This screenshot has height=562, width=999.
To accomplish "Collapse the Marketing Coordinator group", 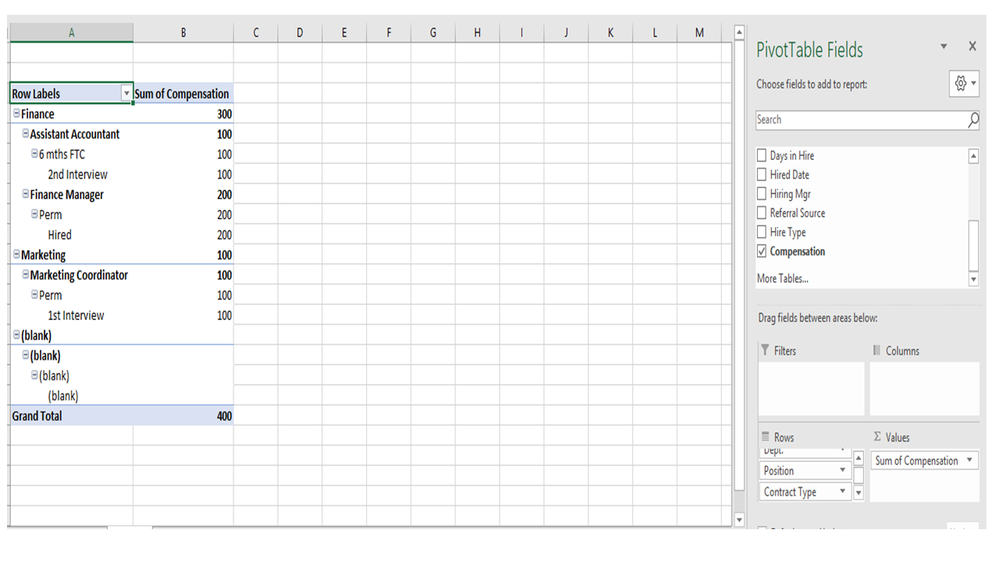I will point(25,275).
